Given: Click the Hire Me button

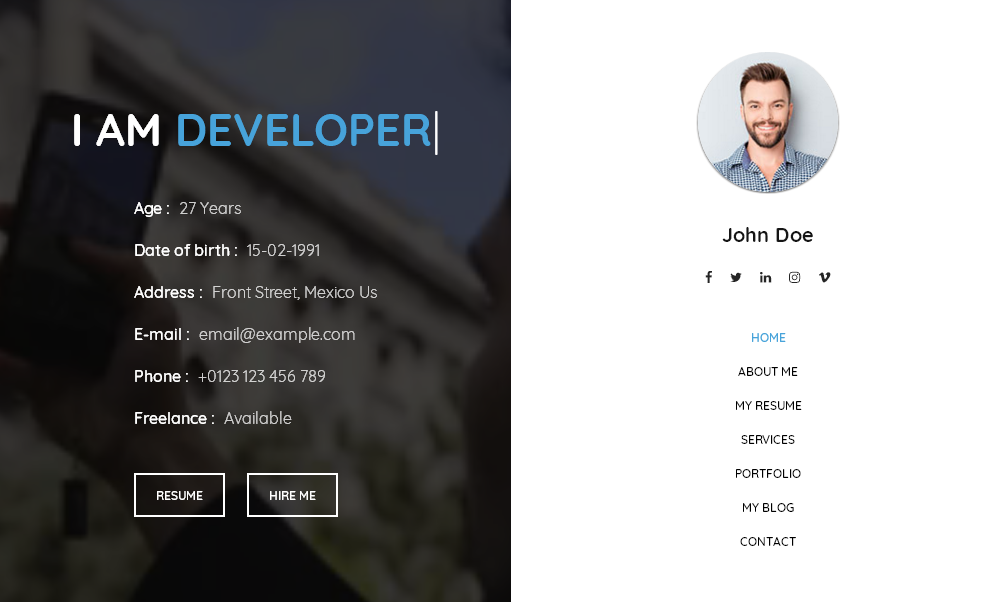Looking at the screenshot, I should [x=292, y=495].
